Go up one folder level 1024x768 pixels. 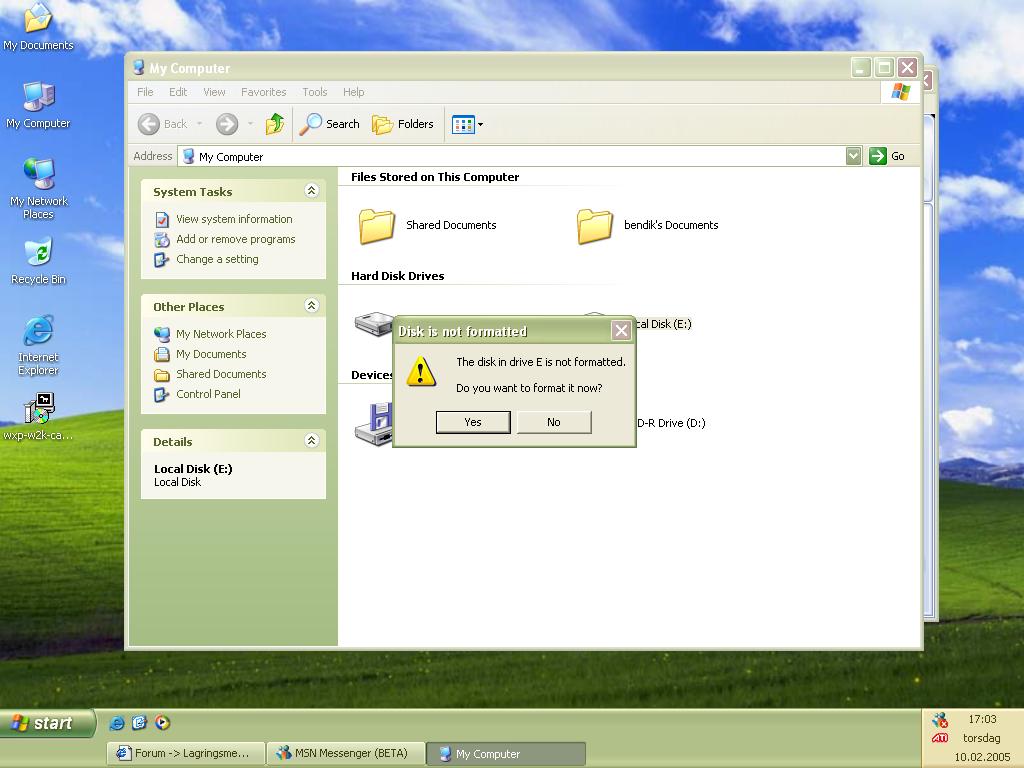tap(275, 123)
